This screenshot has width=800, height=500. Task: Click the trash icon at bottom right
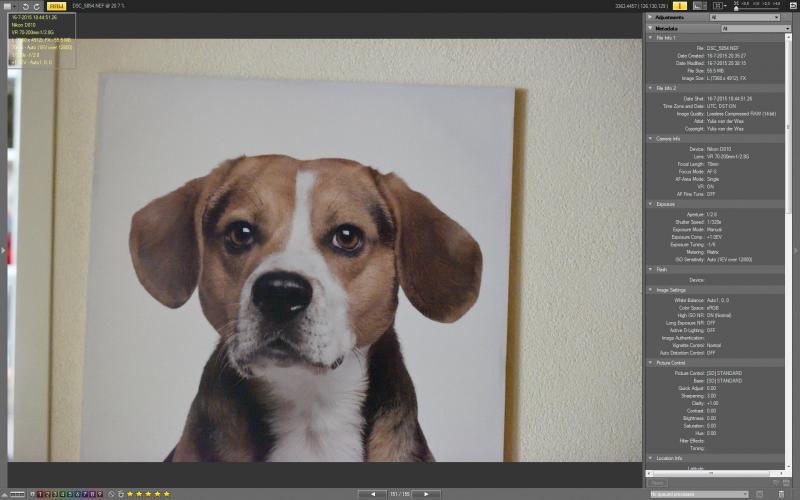[x=781, y=494]
